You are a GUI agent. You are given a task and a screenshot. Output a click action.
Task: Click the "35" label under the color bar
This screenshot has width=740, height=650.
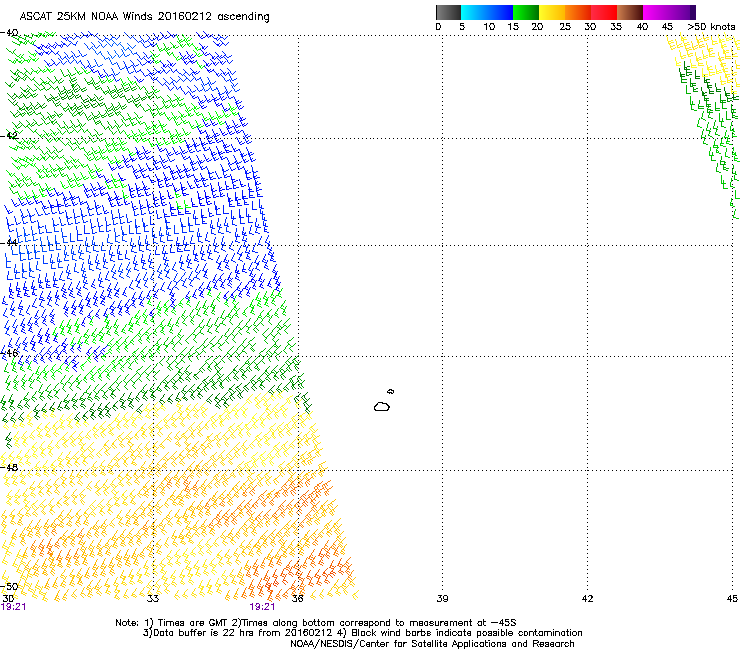click(x=616, y=27)
